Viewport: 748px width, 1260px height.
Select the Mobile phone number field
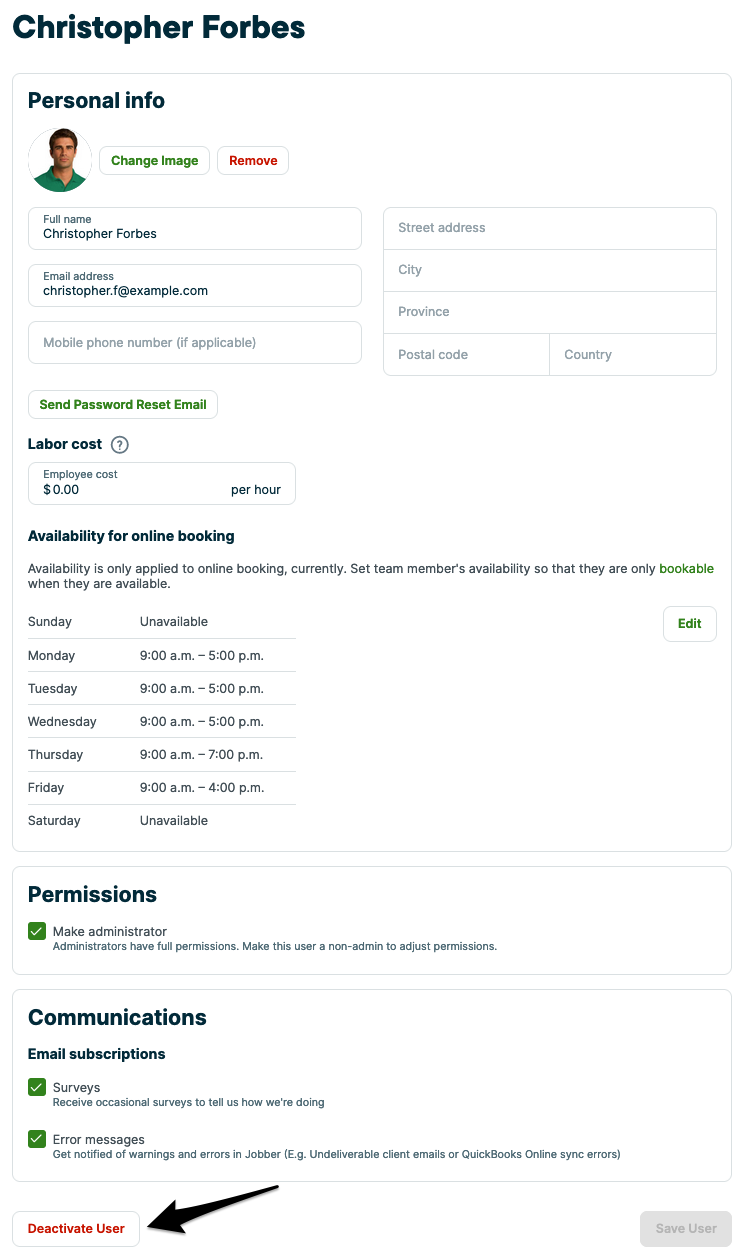pyautogui.click(x=195, y=343)
